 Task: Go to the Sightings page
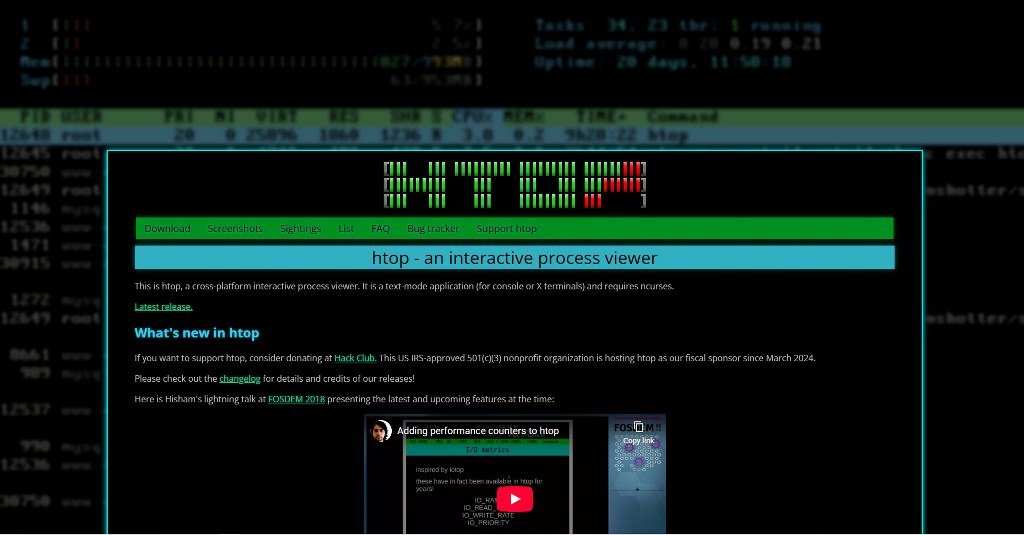point(300,229)
